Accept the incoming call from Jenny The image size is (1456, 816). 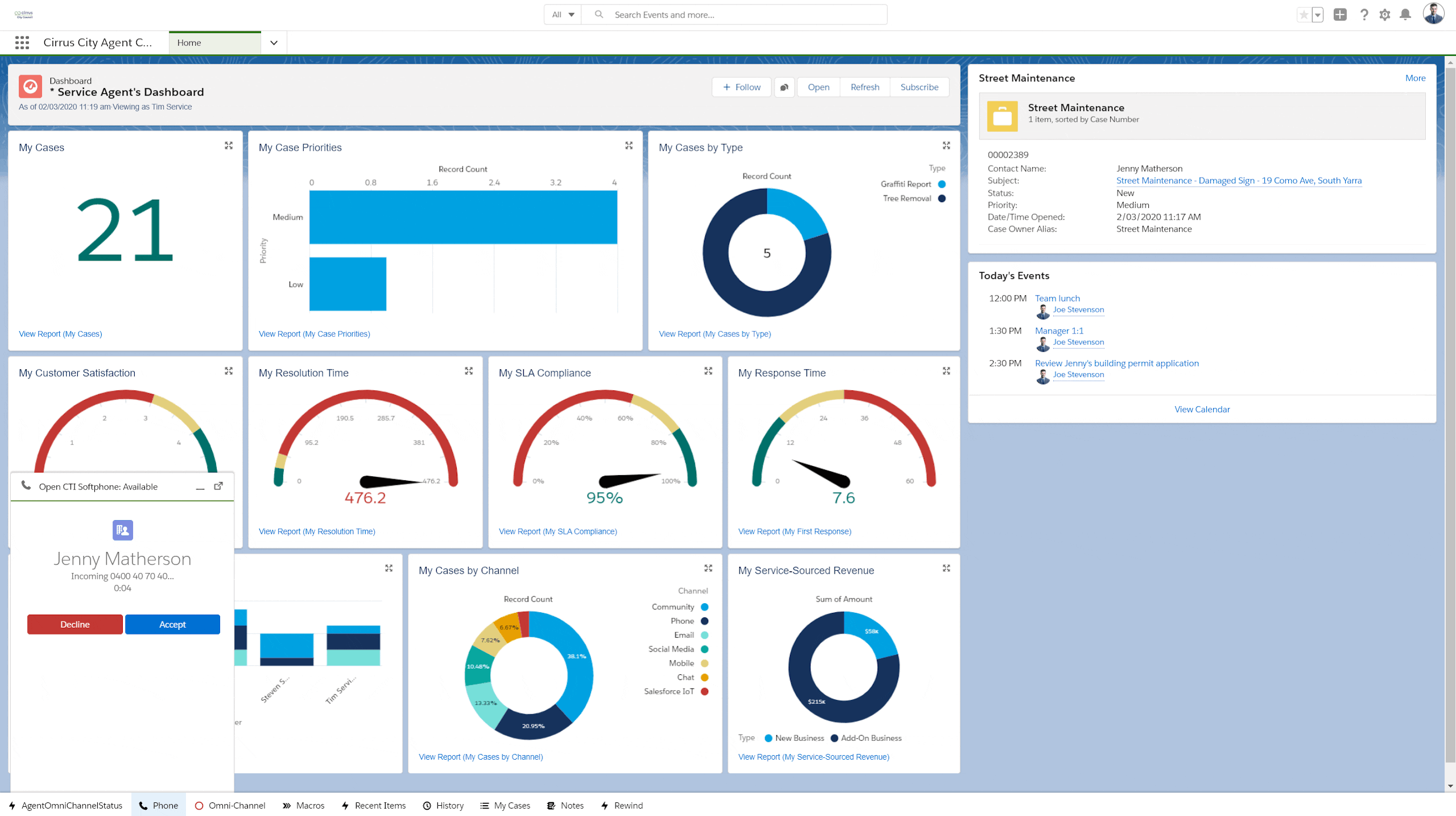coord(172,624)
